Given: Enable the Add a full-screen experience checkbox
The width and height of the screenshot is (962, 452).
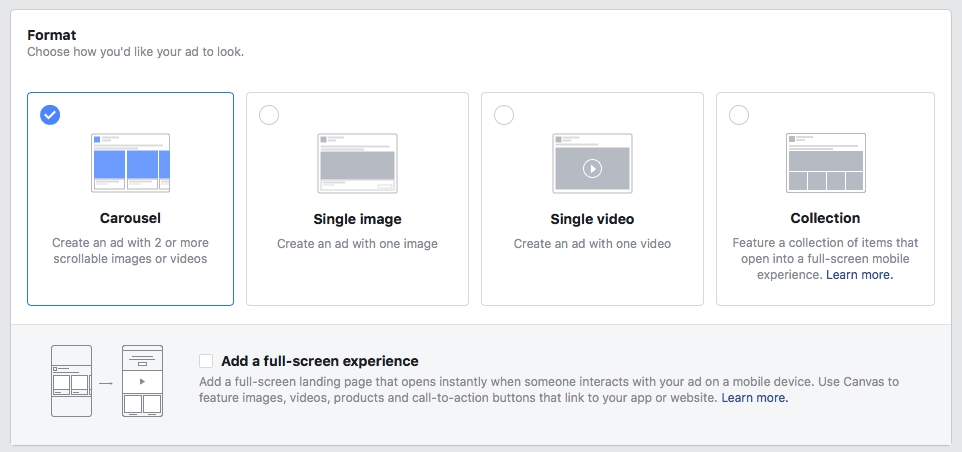Looking at the screenshot, I should click(x=206, y=361).
